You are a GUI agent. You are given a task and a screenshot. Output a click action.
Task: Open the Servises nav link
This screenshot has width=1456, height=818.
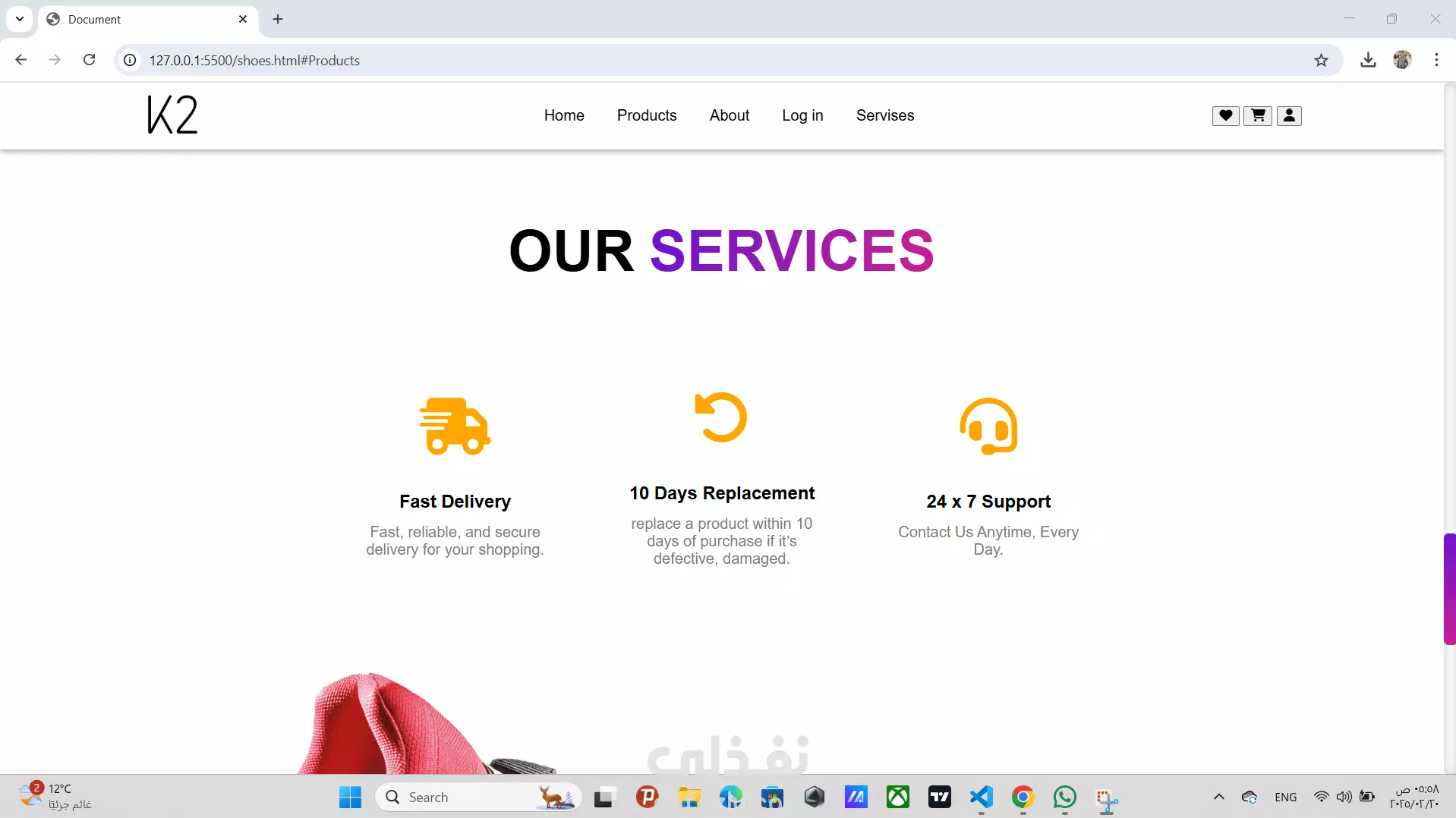pos(885,115)
